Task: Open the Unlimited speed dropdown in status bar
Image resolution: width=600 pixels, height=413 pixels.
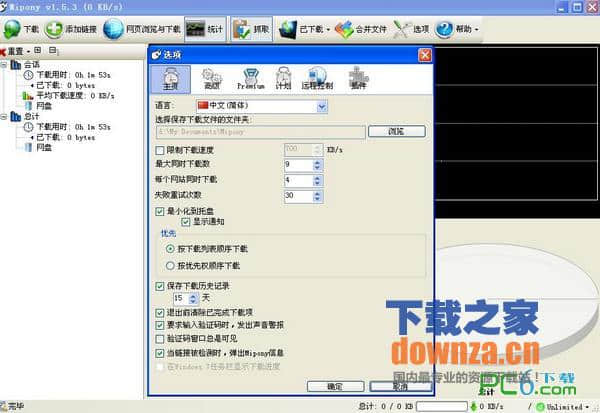Action: coord(587,407)
